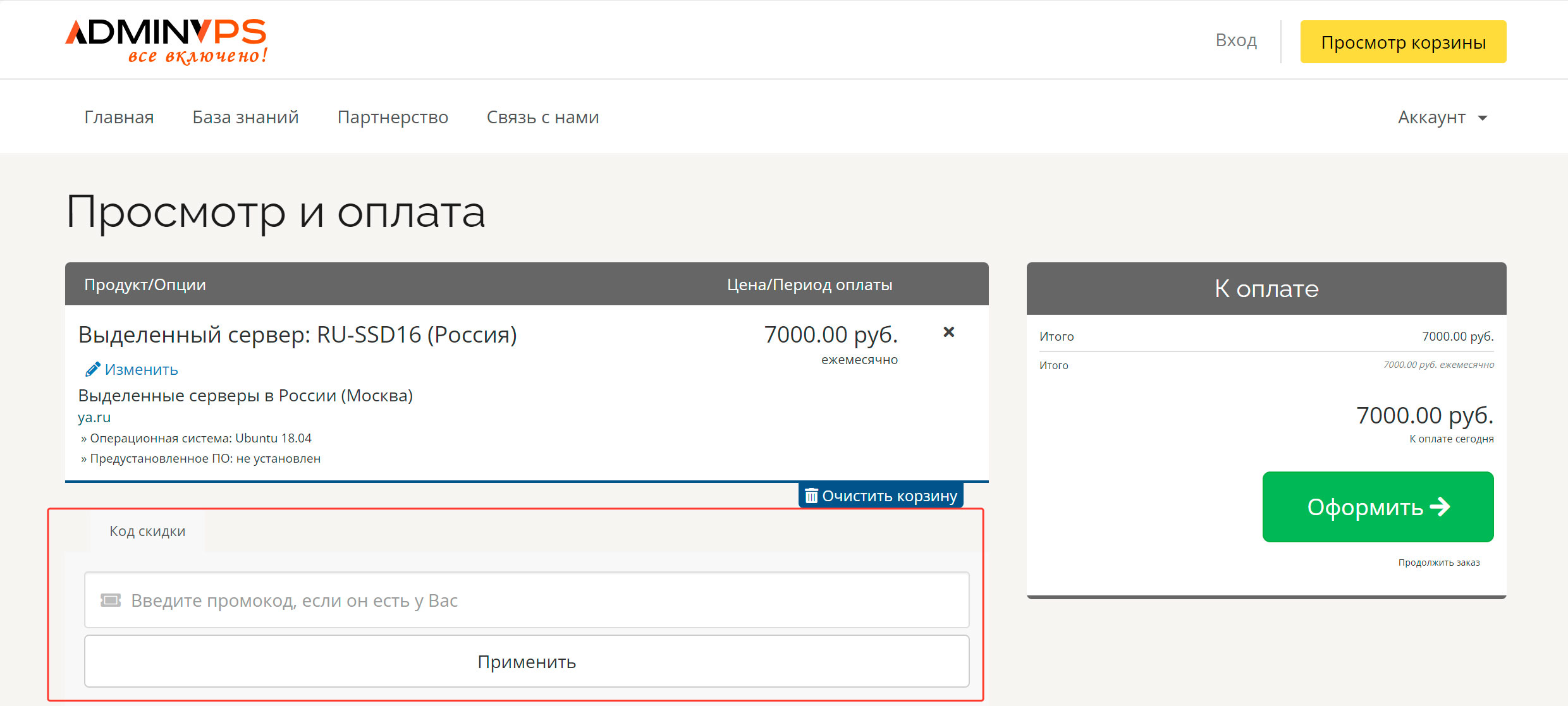Go to Партнерство section

pos(393,117)
